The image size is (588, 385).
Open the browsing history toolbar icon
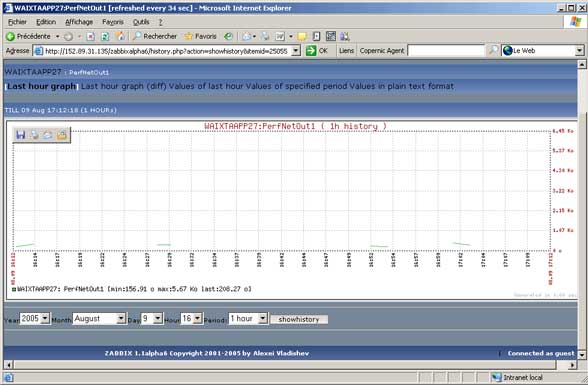point(228,36)
